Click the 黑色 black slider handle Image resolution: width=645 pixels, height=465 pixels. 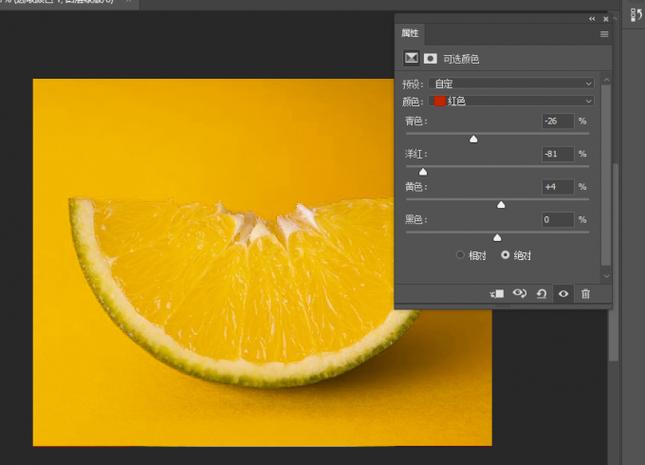pos(497,237)
